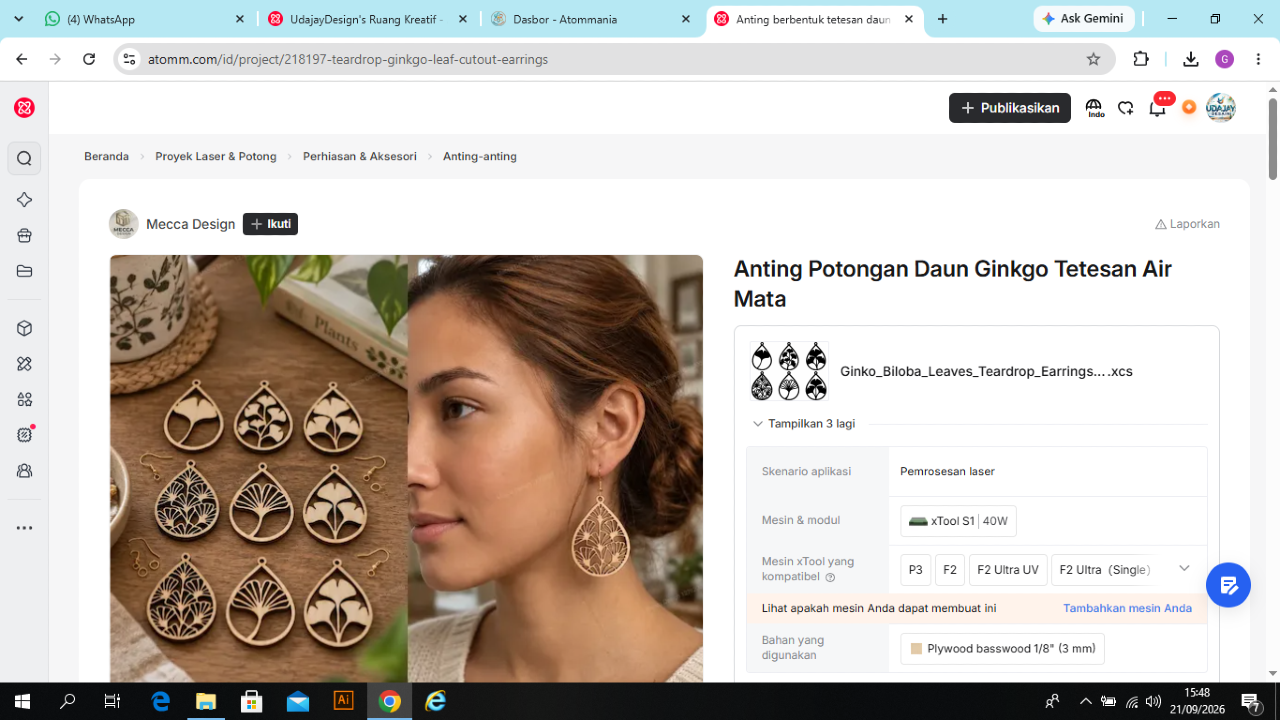Click the Indo language switcher icon
Viewport: 1280px width, 720px height.
tap(1094, 108)
